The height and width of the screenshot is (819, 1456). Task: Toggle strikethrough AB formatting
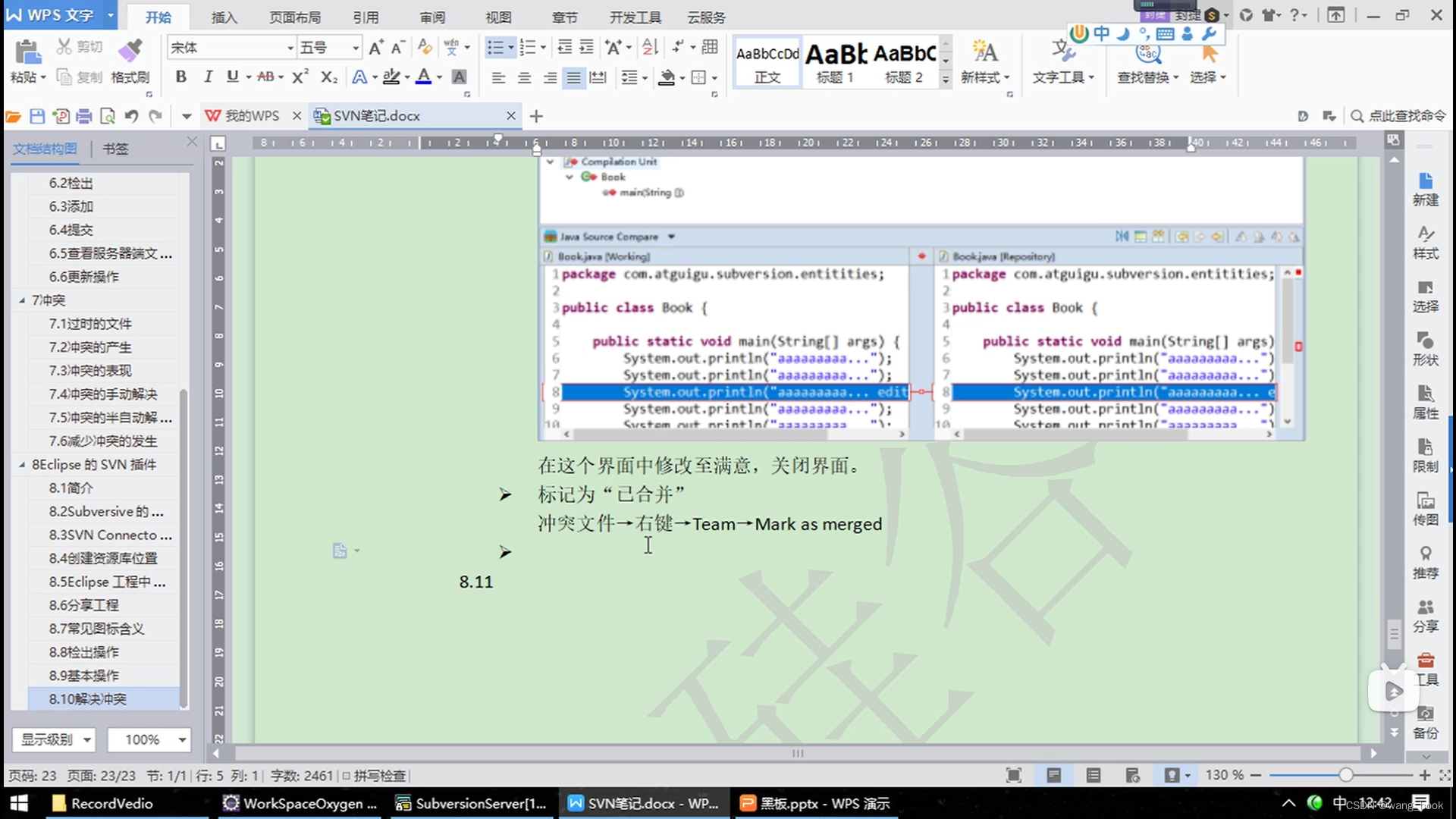[265, 77]
